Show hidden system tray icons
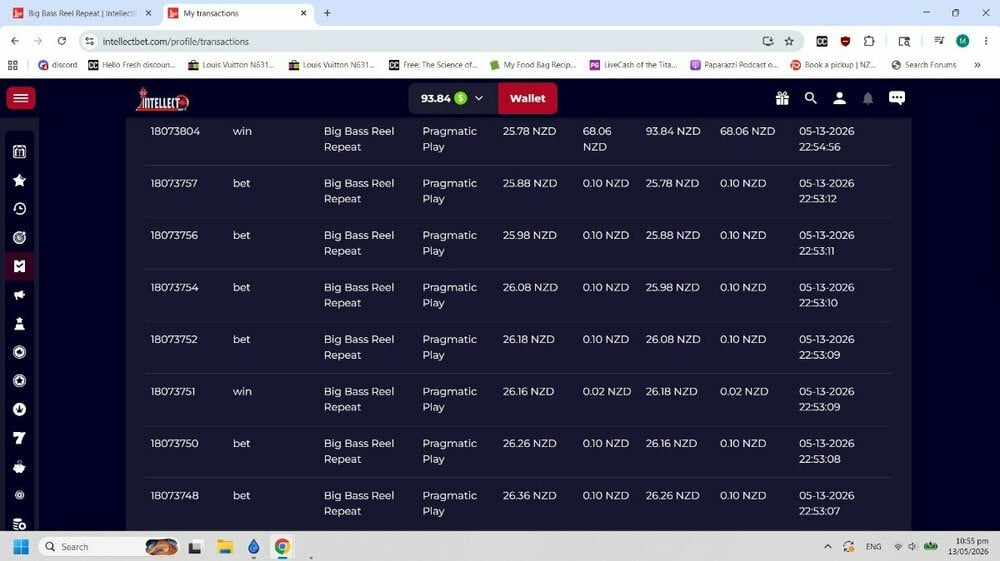1000x561 pixels. pos(828,546)
